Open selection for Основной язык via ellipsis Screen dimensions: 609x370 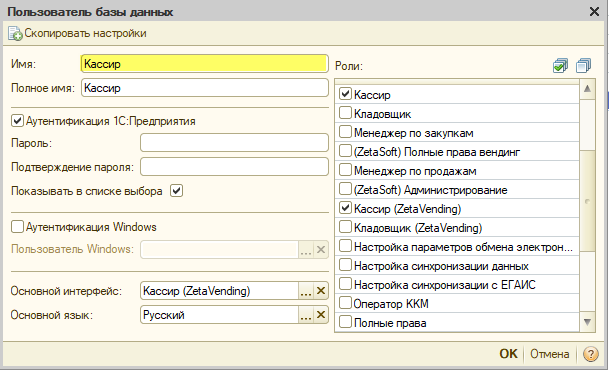[x=306, y=314]
